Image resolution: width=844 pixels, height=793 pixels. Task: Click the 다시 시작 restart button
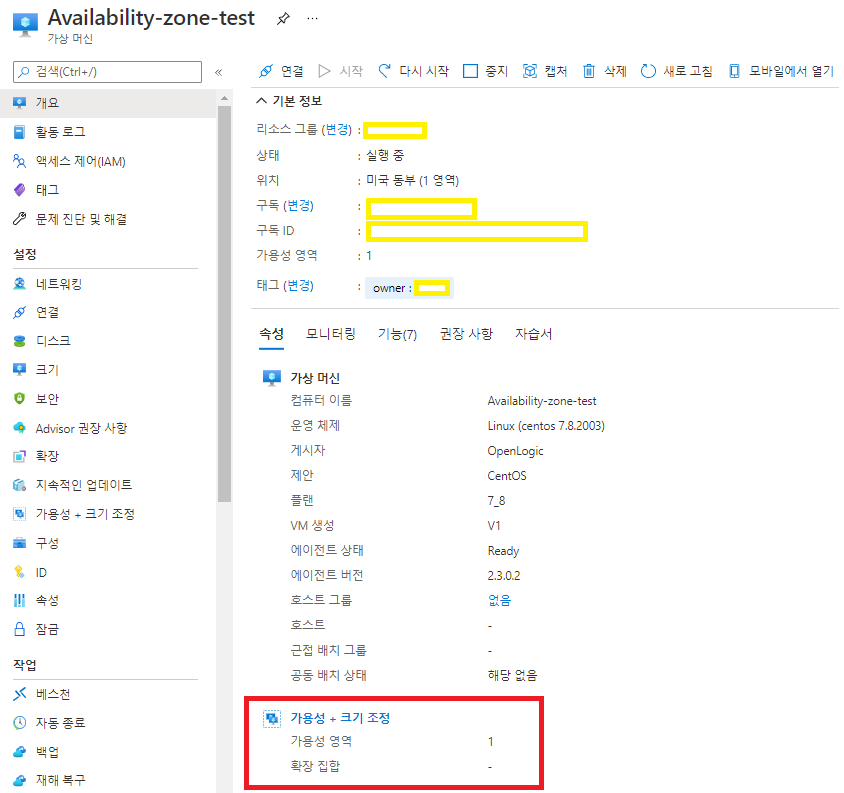point(413,71)
